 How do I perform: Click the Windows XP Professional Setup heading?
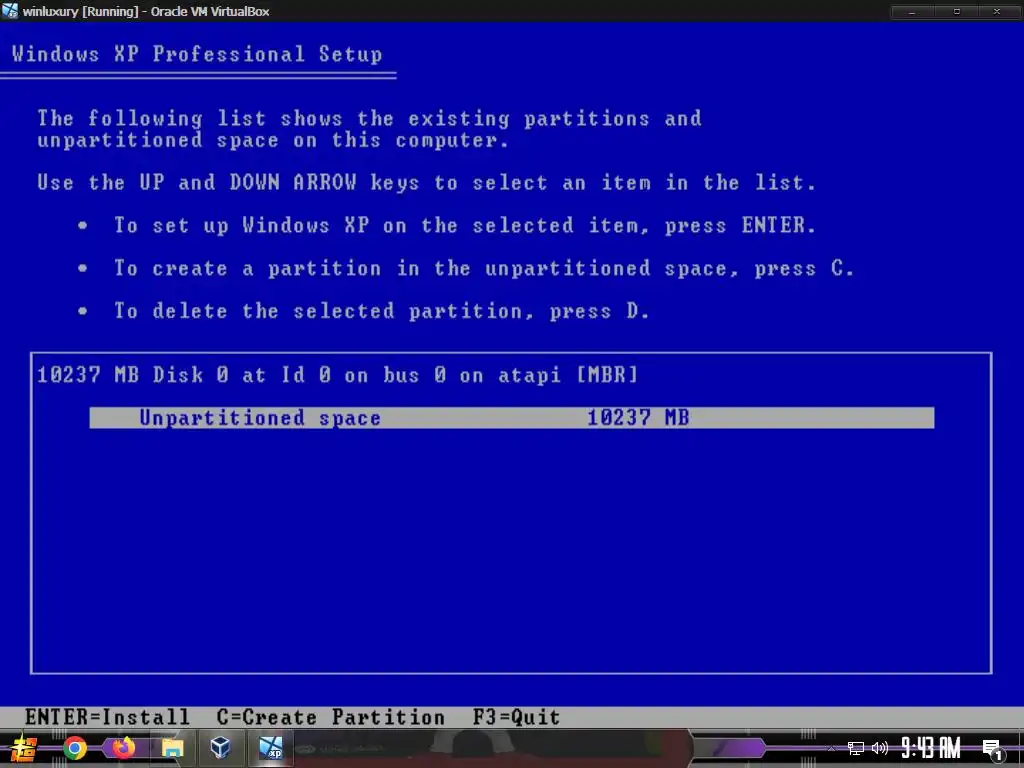tap(197, 54)
